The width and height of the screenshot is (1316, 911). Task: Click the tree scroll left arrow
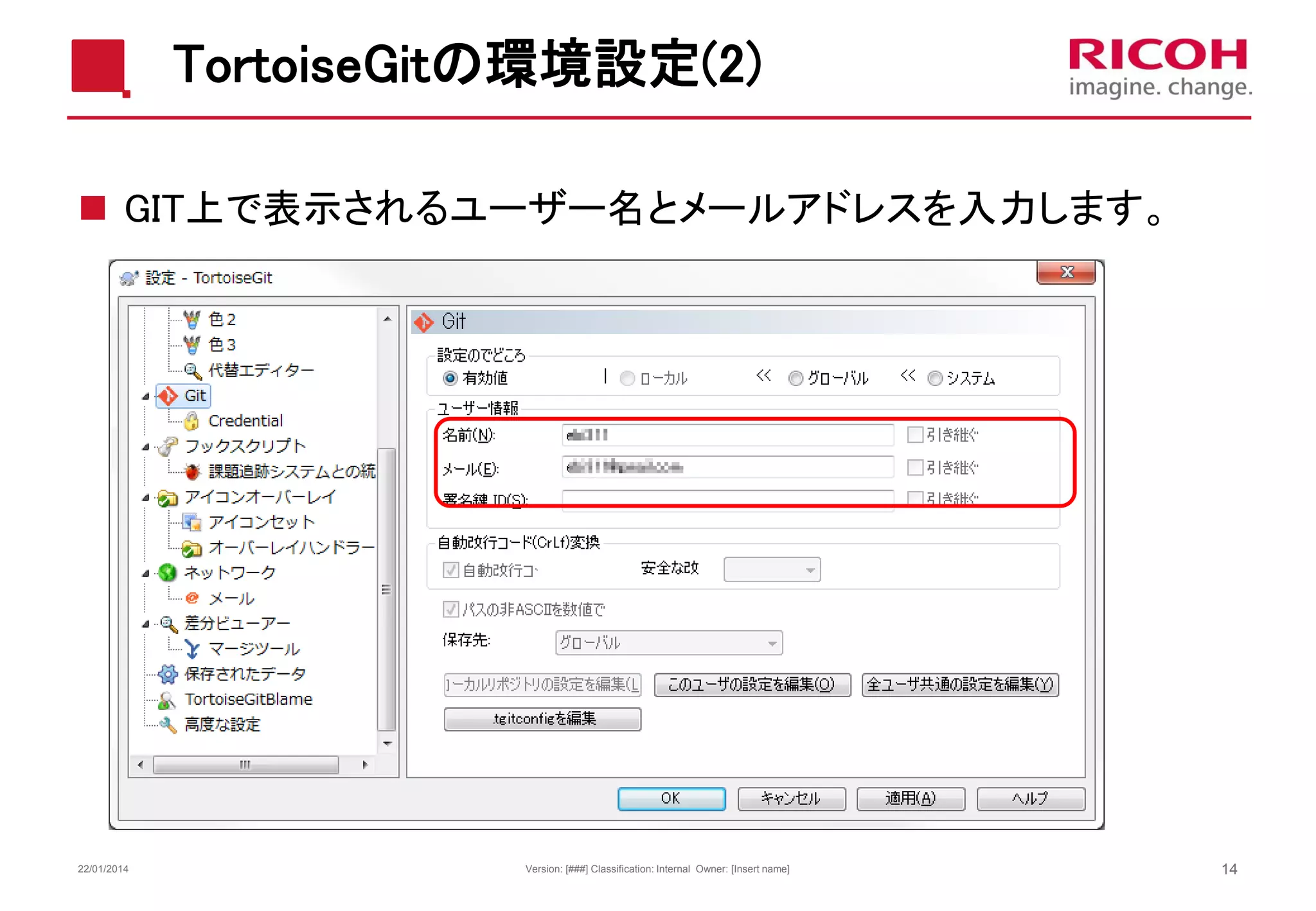(140, 765)
